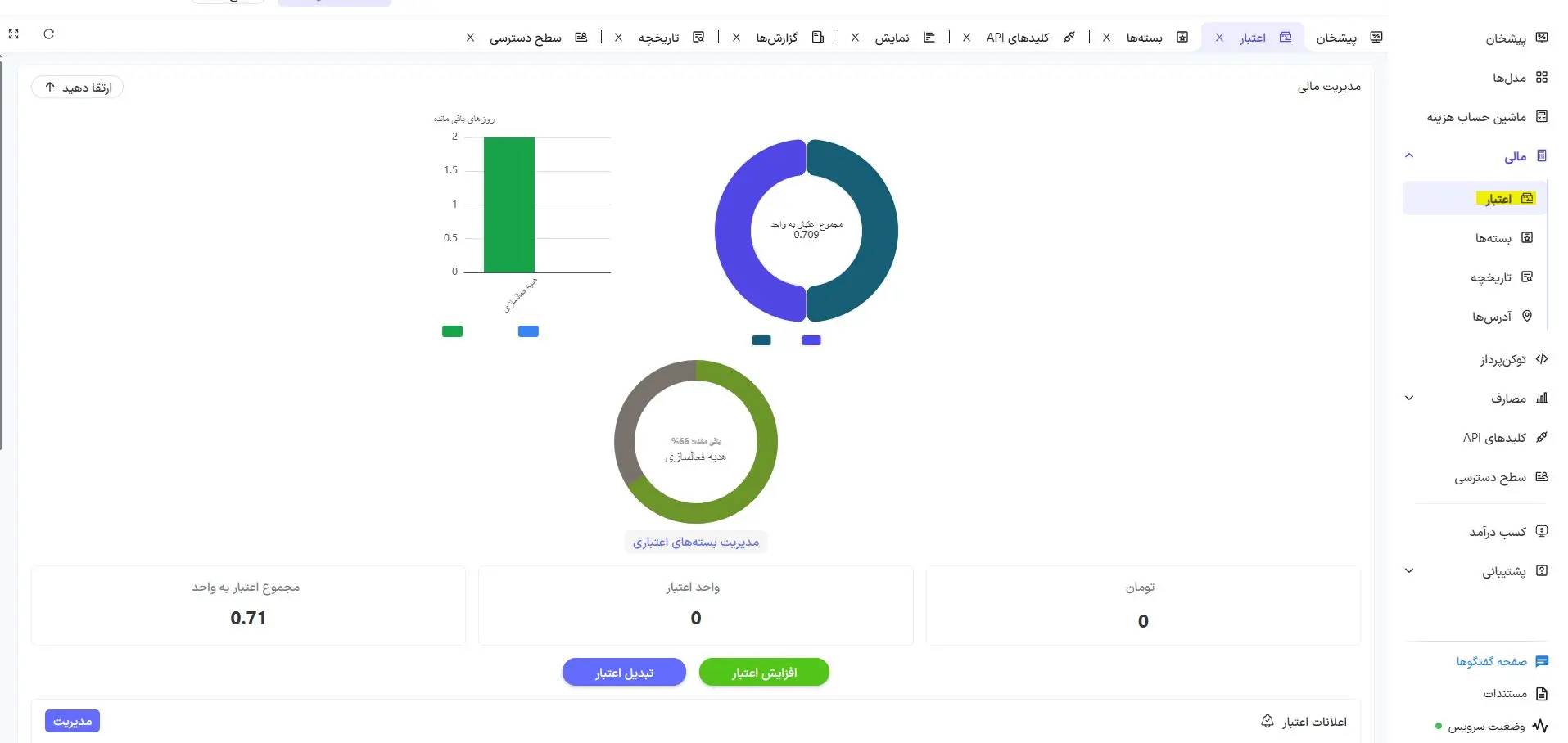Image resolution: width=1568 pixels, height=743 pixels.
Task: Click the افزایش اعتبار green button
Action: (764, 673)
